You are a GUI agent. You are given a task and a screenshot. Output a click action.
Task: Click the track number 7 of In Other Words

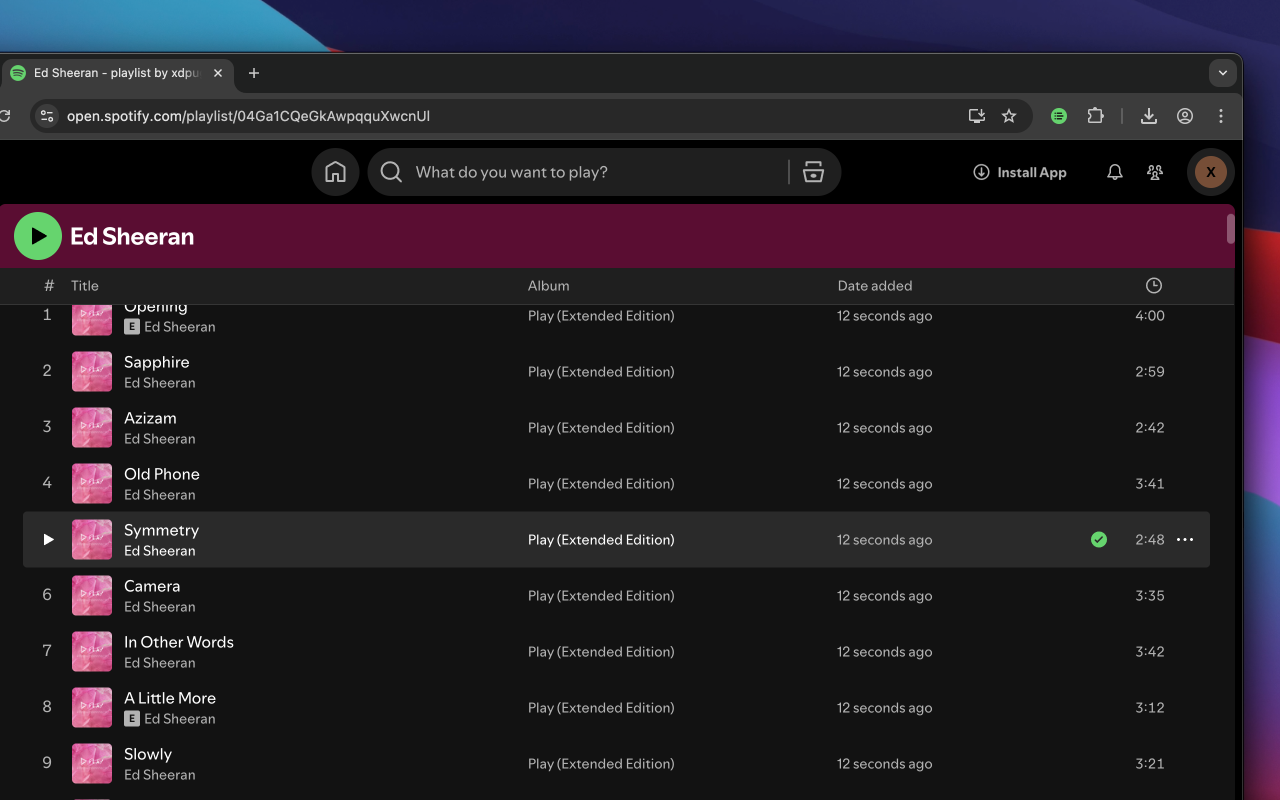coord(47,651)
